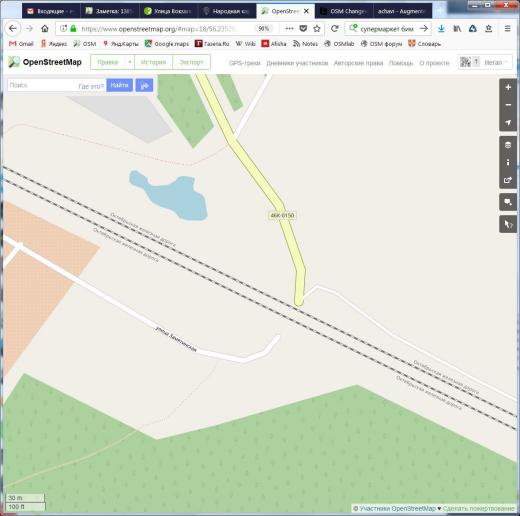
Task: Open the Экспорт tab
Action: (x=191, y=62)
